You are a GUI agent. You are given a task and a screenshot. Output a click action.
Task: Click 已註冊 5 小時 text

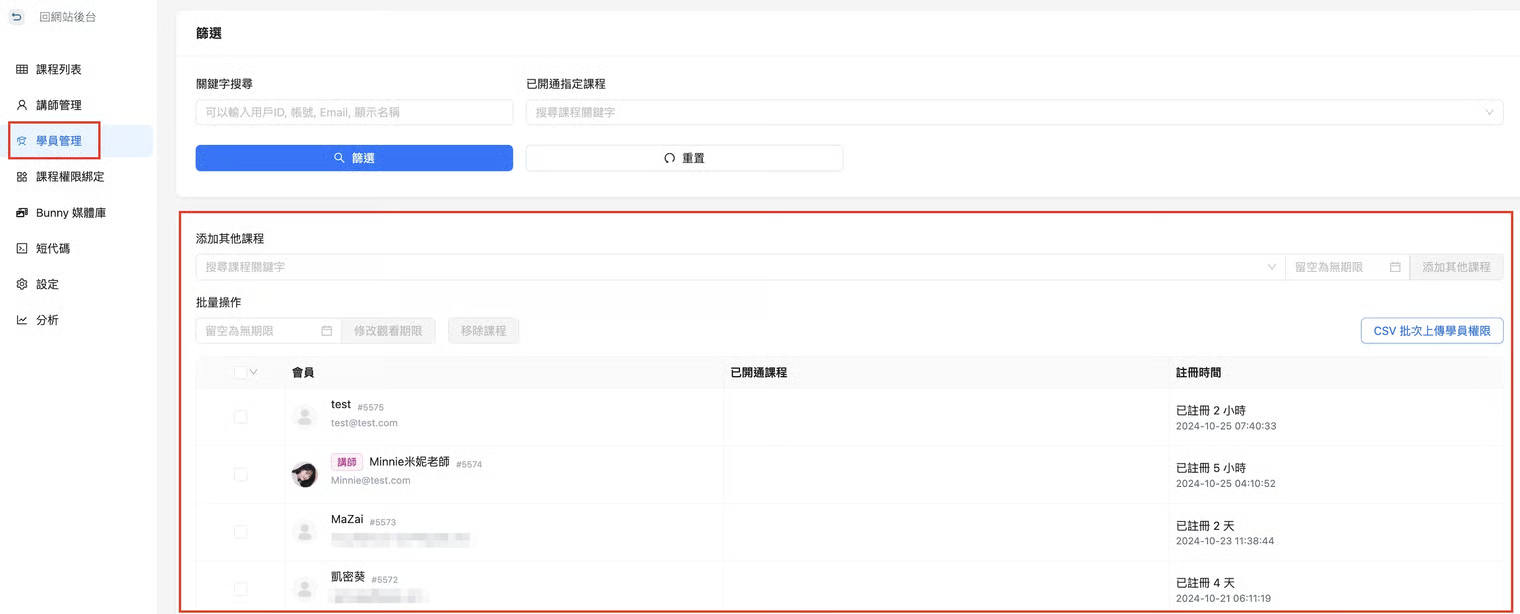pos(1211,468)
